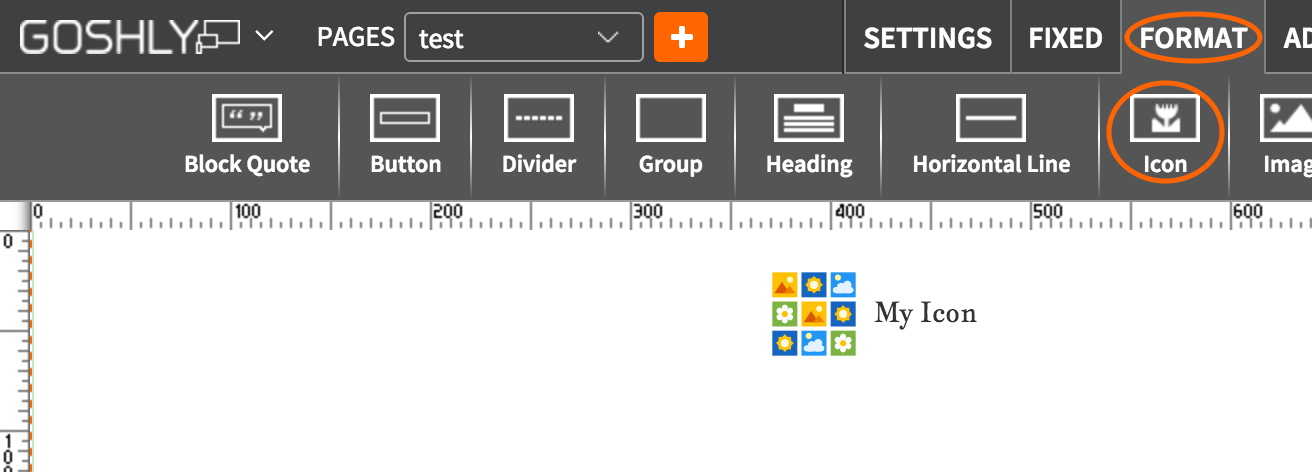Select the colorful tile icon on canvas

click(814, 314)
